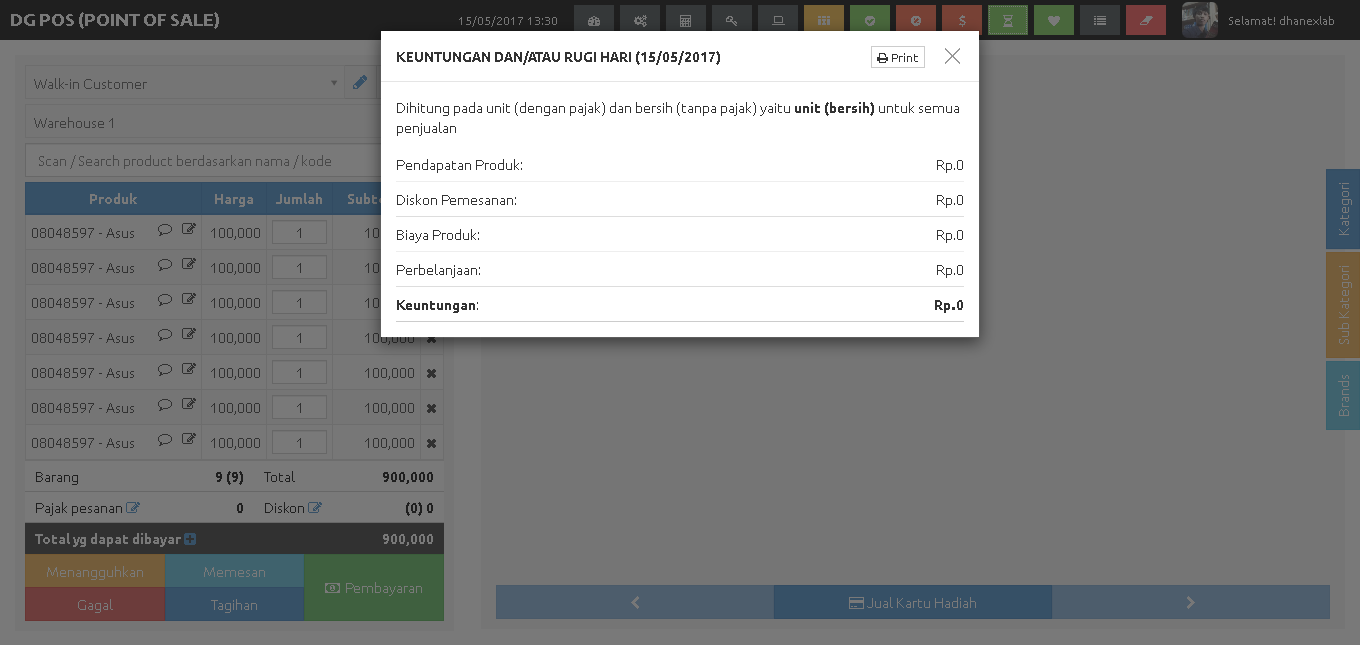Click the edit icon beside Pajak pesanan
Image resolution: width=1360 pixels, height=645 pixels.
click(133, 508)
